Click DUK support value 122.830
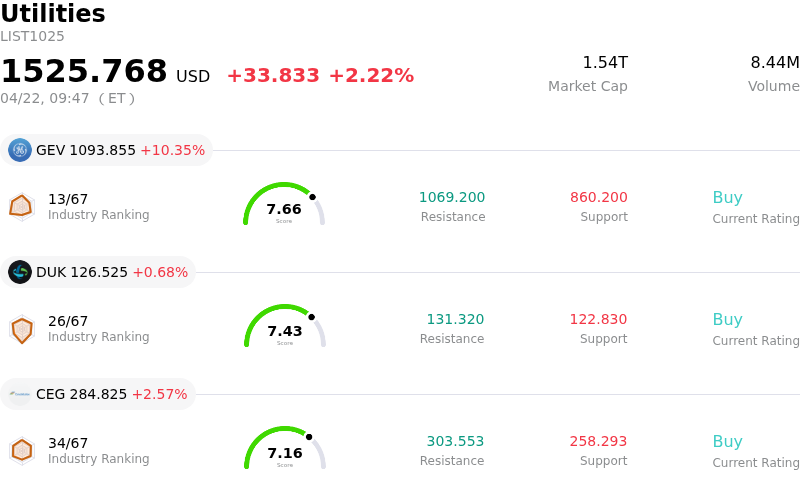 coord(598,320)
